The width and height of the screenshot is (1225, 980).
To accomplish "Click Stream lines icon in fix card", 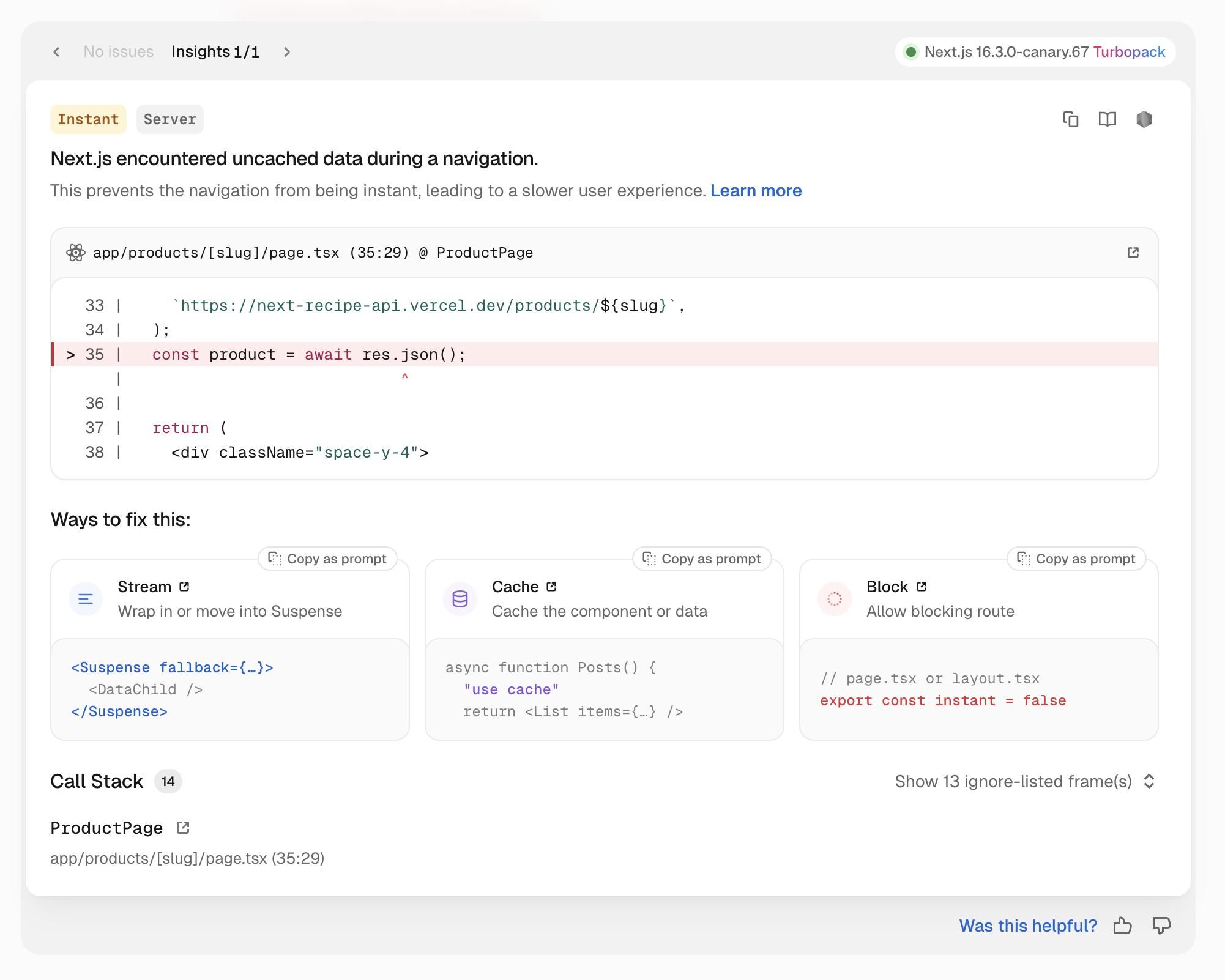I will tap(86, 599).
